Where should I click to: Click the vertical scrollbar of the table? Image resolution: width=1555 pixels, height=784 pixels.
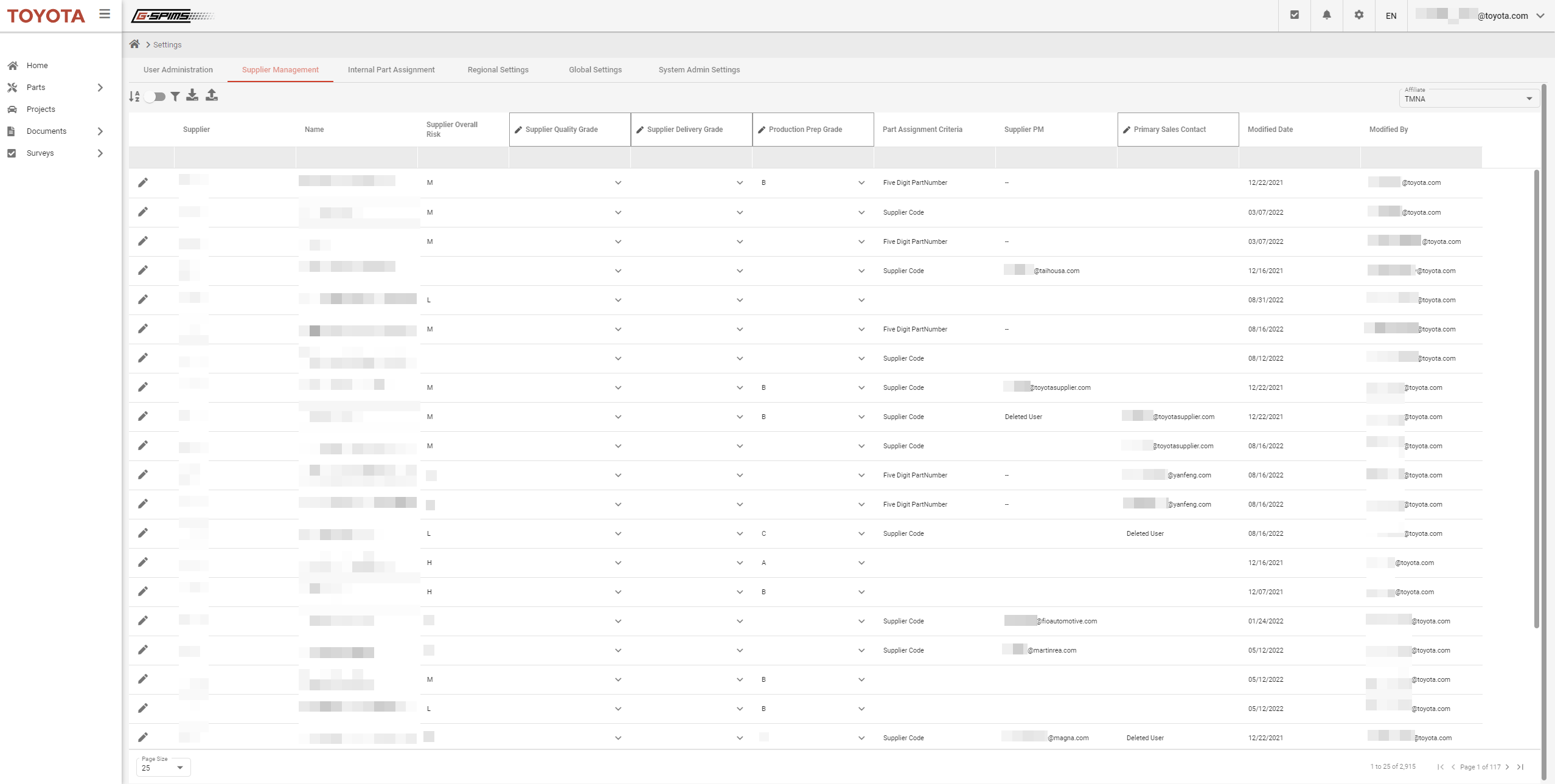coord(1536,398)
